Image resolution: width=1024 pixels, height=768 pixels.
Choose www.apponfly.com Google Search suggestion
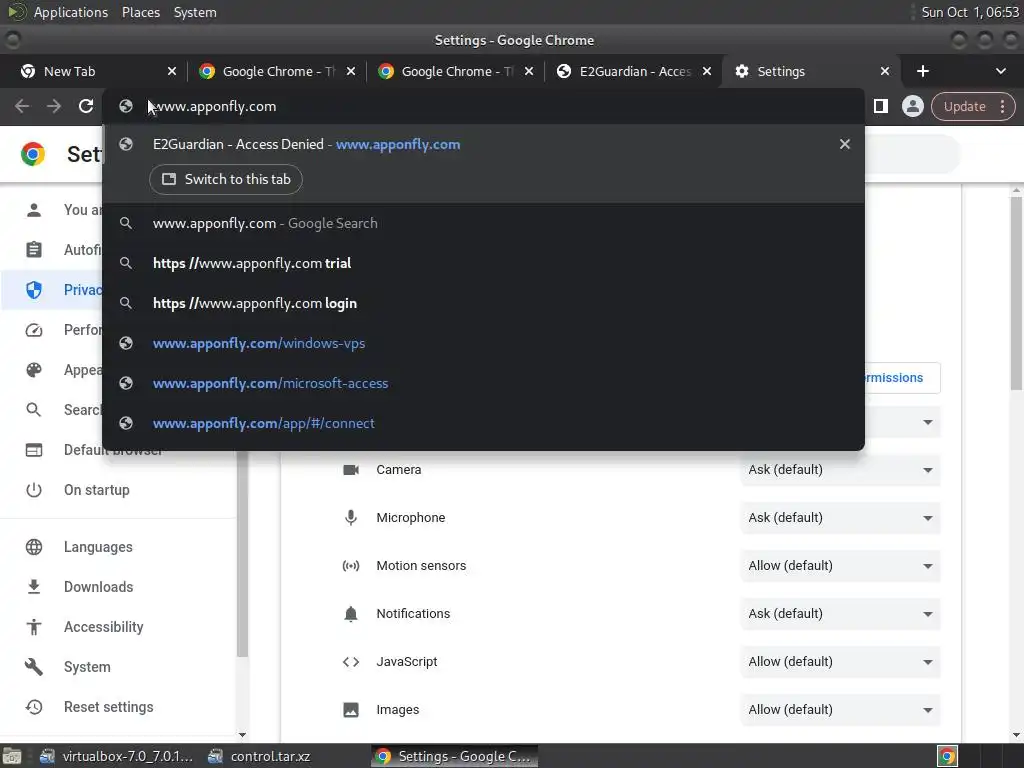(x=483, y=223)
